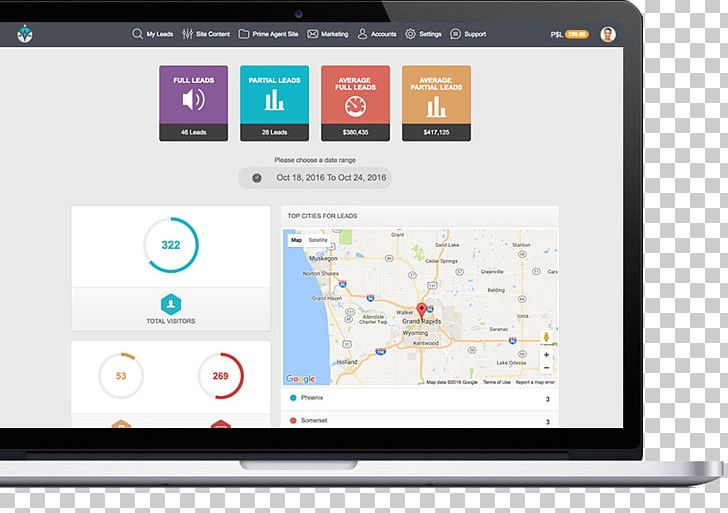Click the Average Full Leads gauge icon
The height and width of the screenshot is (513, 728).
(355, 106)
